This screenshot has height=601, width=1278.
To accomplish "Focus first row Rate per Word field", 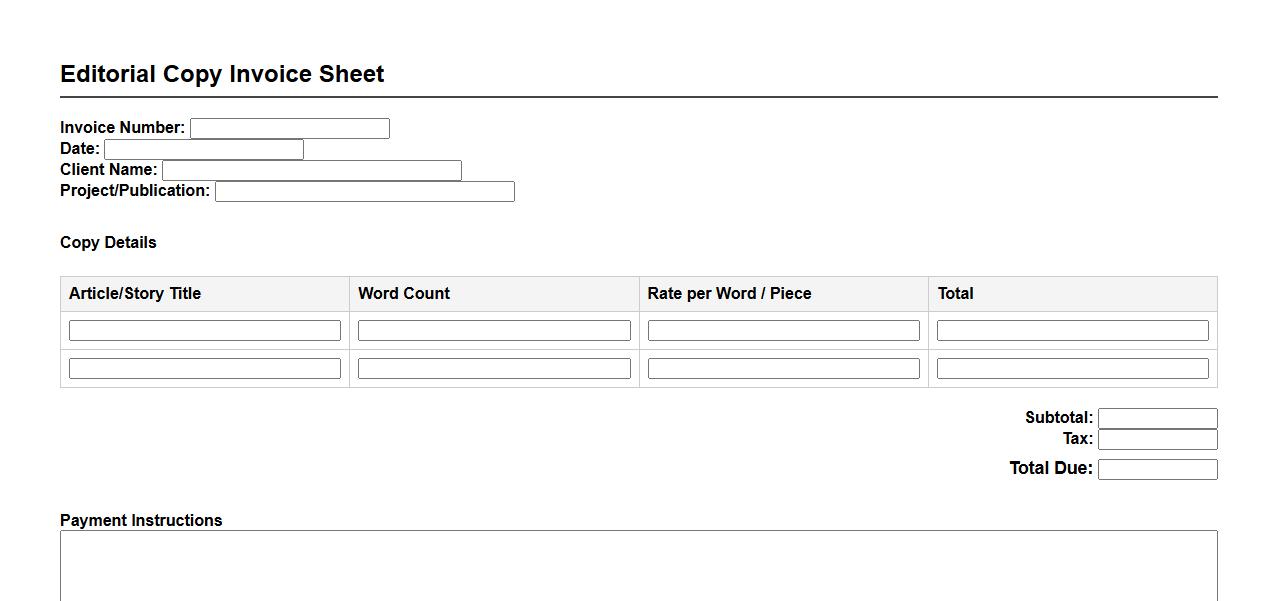I will [x=783, y=330].
